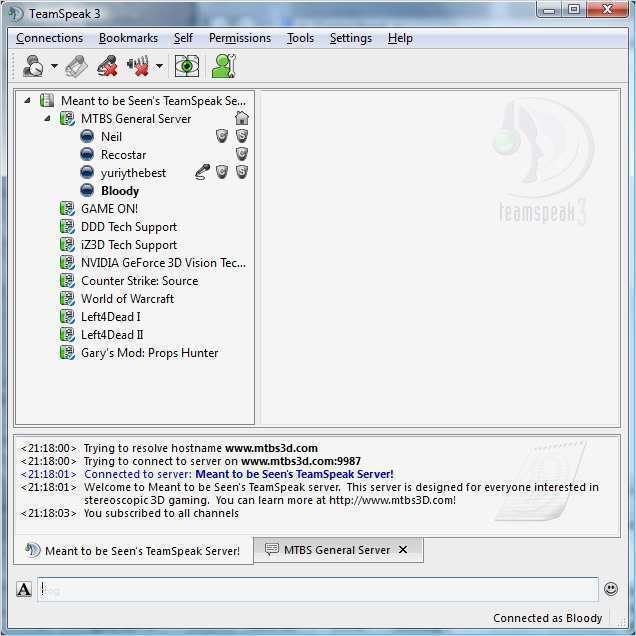Focus the chat message input field

[x=318, y=589]
